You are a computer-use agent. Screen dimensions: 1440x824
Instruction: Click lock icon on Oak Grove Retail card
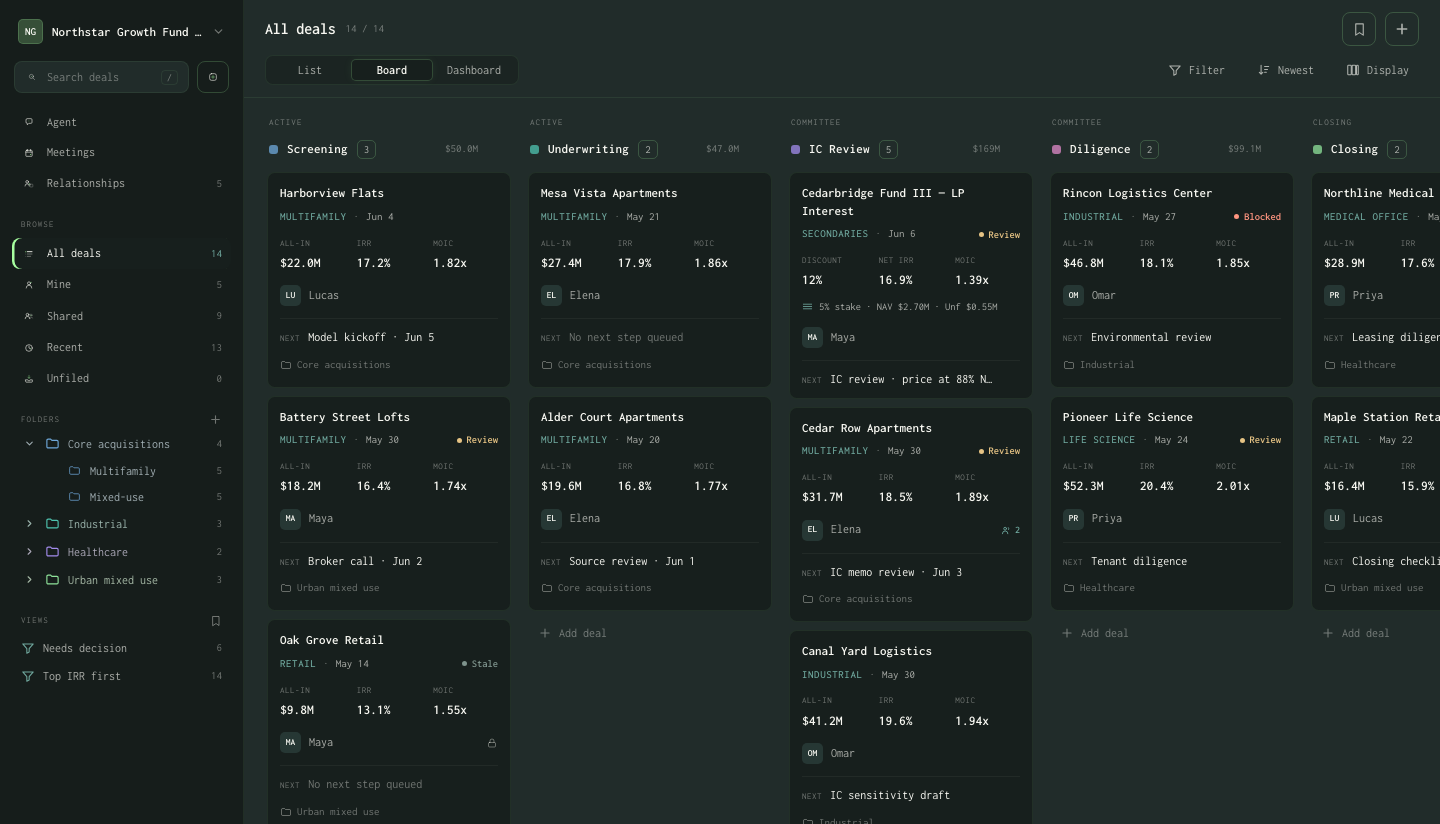pos(491,743)
